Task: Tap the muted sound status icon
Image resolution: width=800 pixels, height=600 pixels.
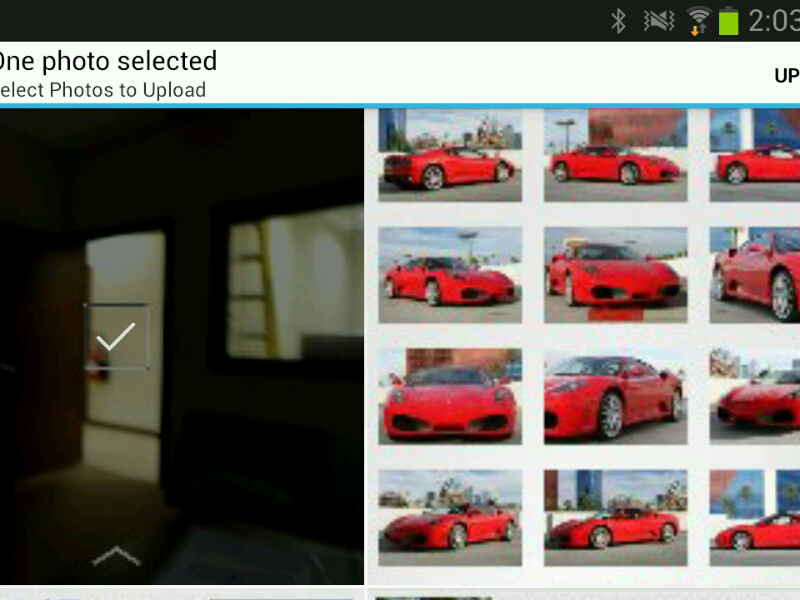Action: 658,20
